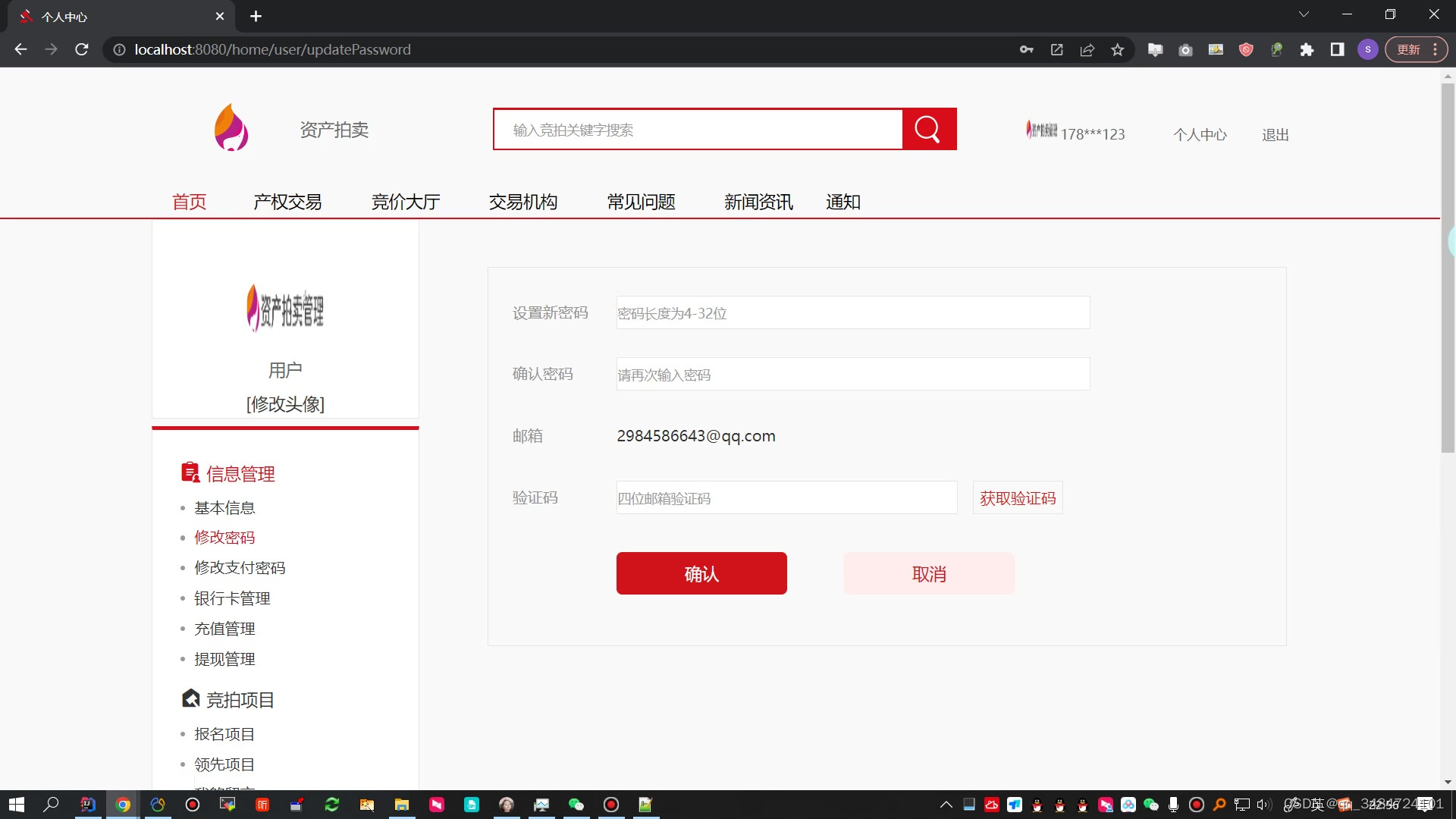1456x819 pixels.
Task: Click the 取消 button
Action: (928, 574)
